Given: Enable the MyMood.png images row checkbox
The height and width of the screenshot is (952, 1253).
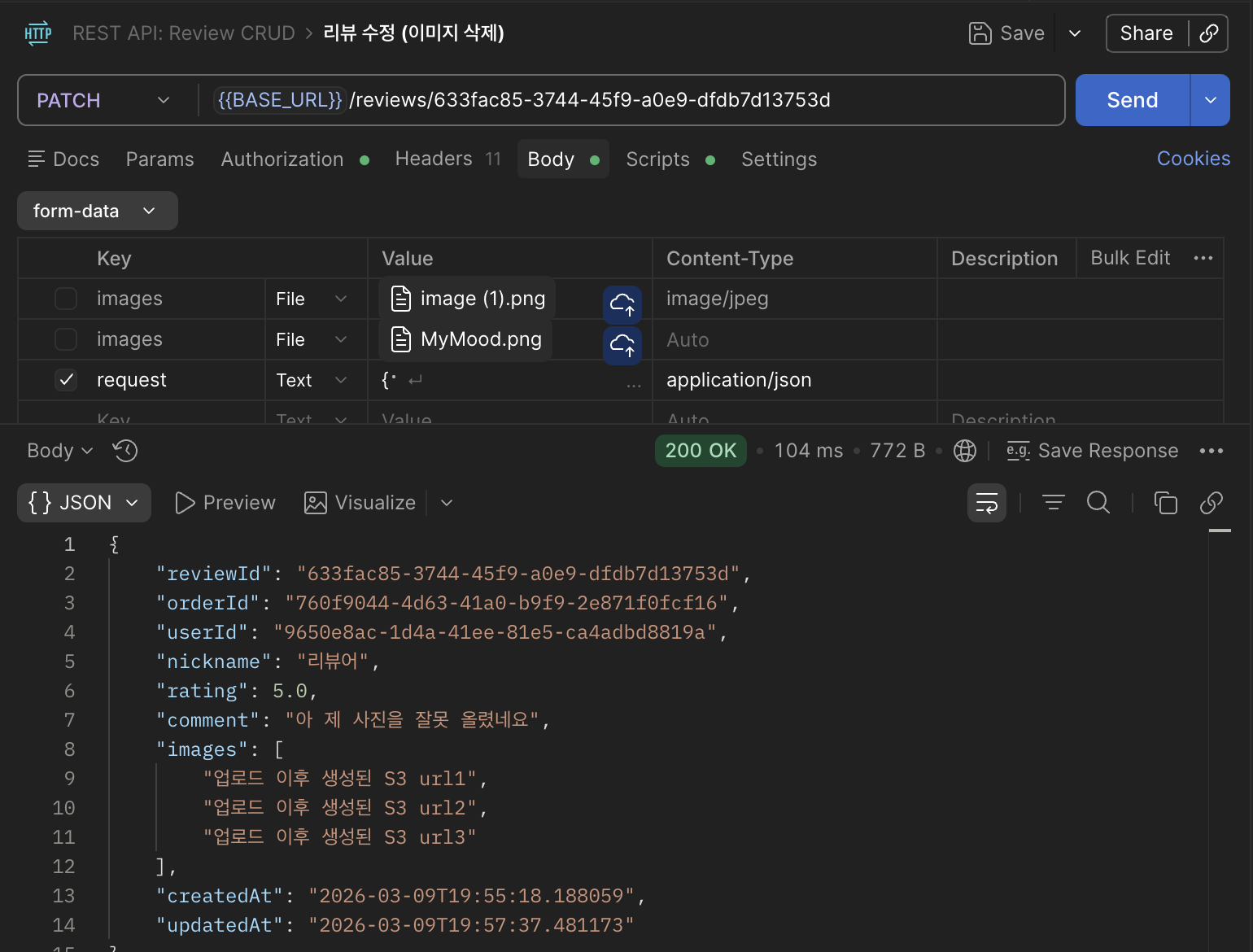Looking at the screenshot, I should click(x=66, y=339).
